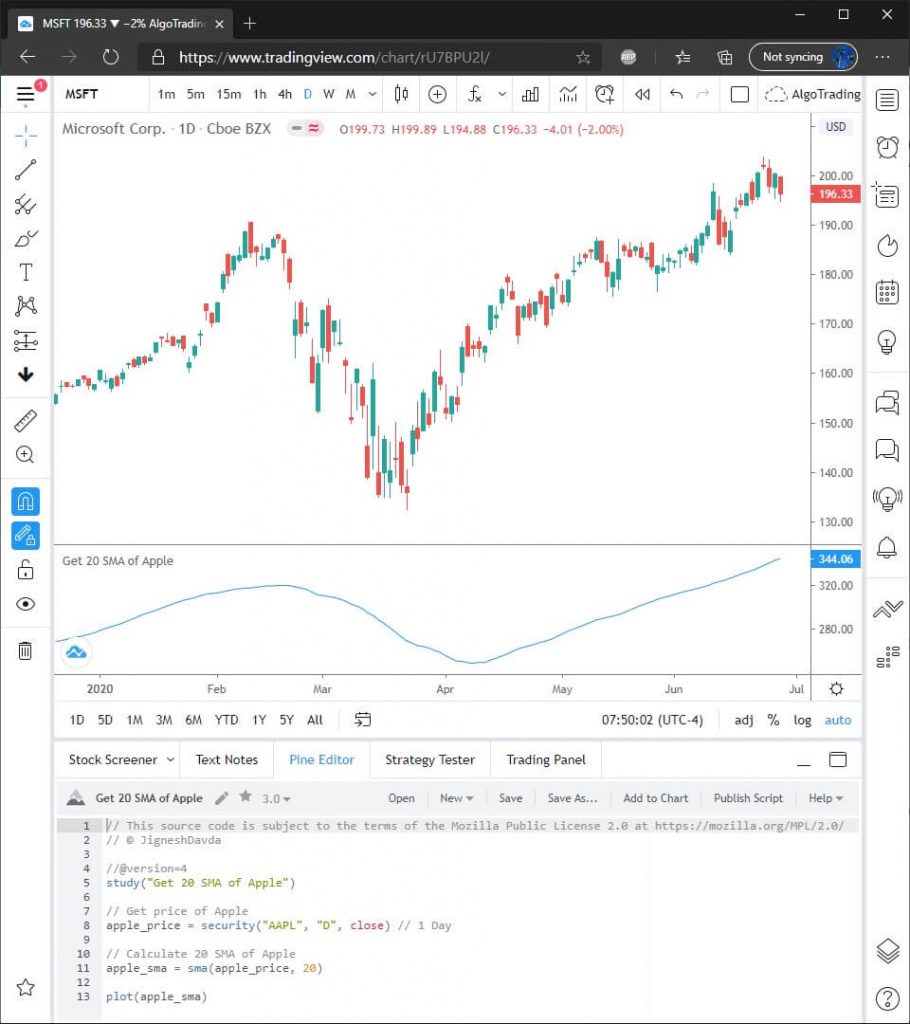Refresh the browser page

110,57
